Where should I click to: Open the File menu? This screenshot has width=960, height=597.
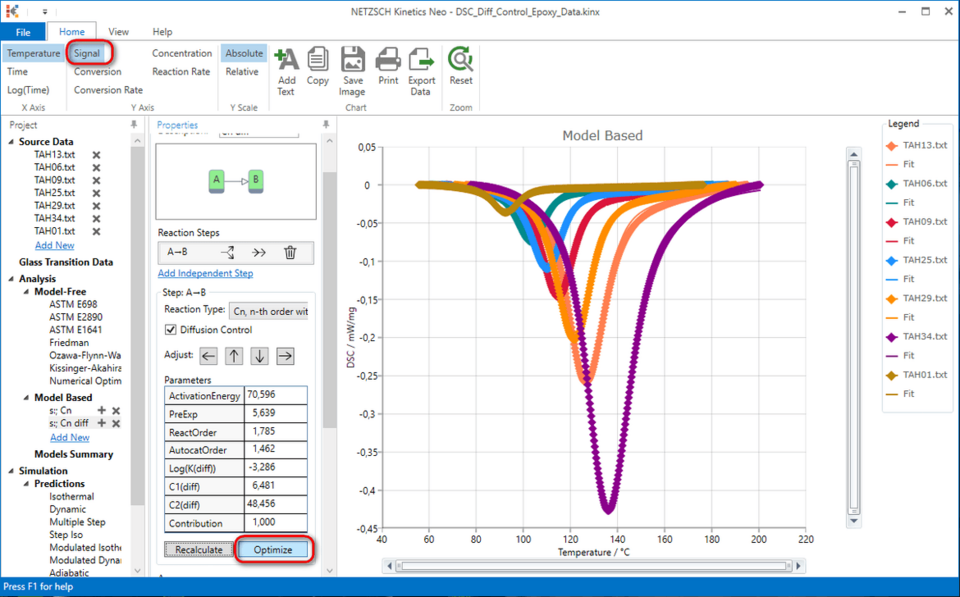point(23,31)
